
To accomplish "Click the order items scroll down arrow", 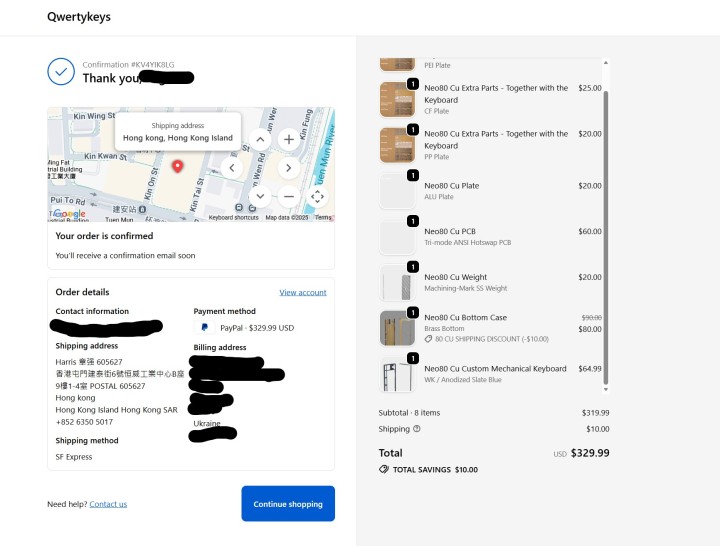I will coord(606,389).
